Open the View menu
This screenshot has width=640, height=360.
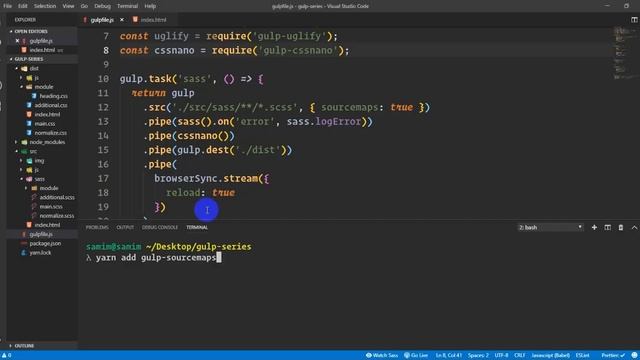(x=68, y=6)
